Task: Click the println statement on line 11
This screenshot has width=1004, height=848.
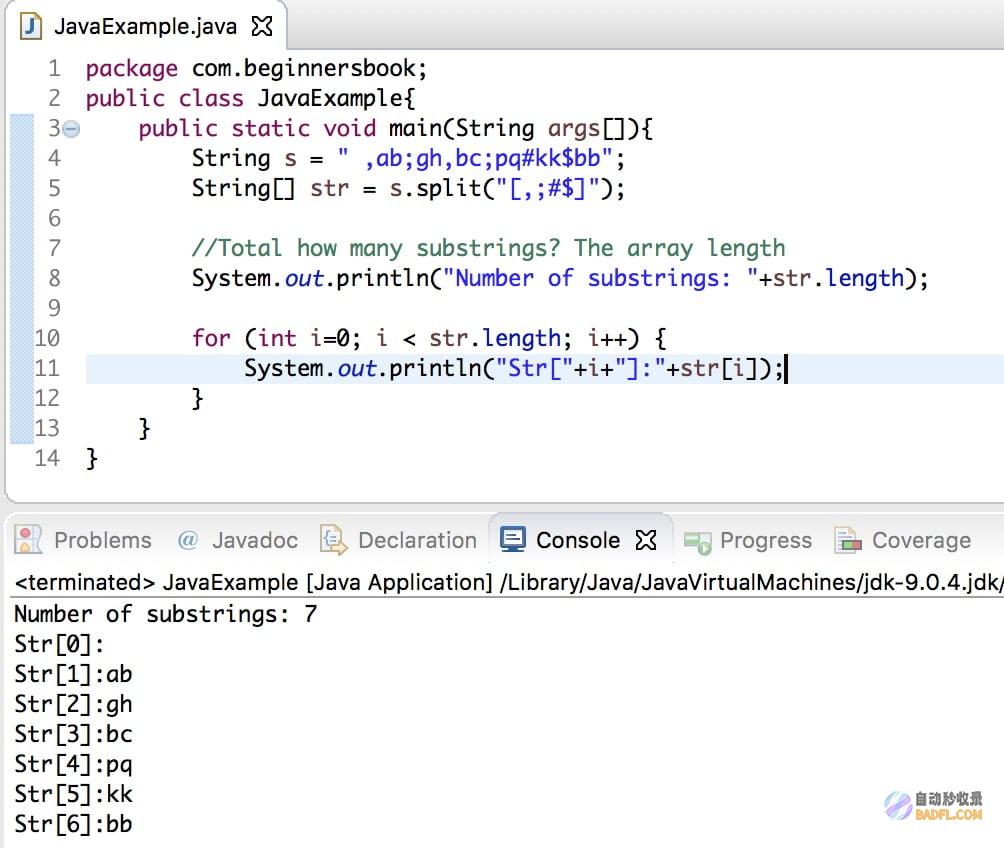Action: [514, 368]
